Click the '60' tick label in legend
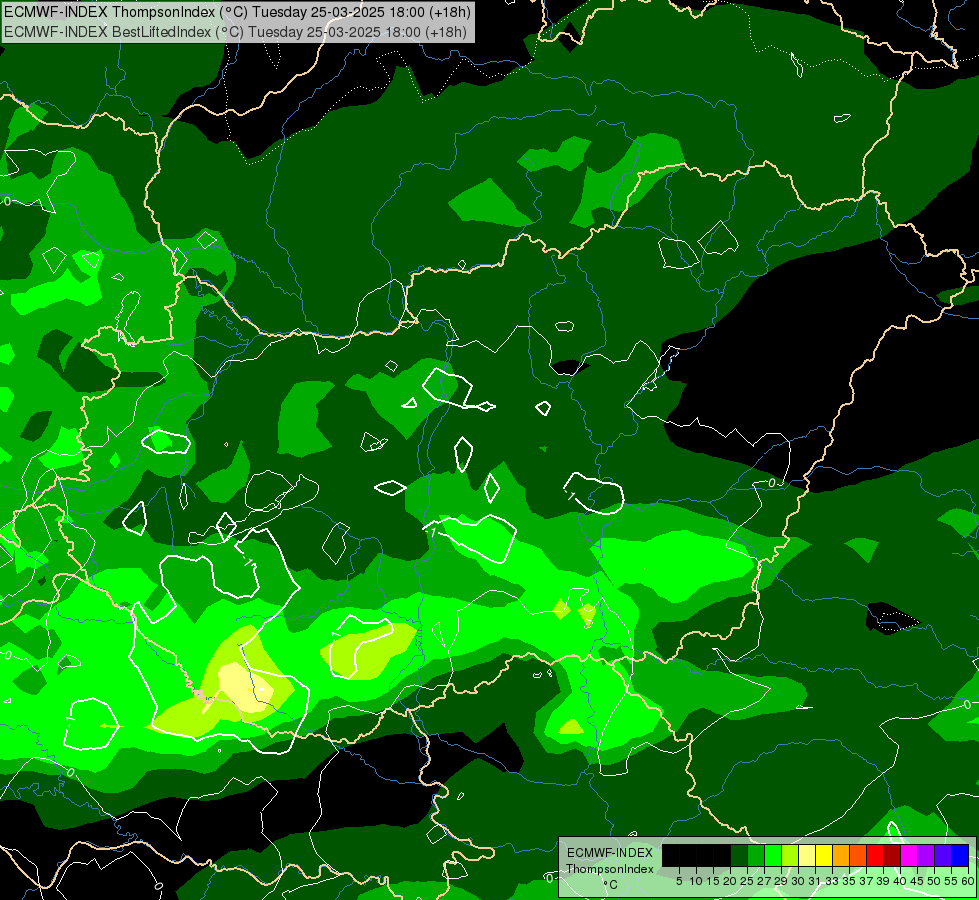The image size is (979, 900). click(x=968, y=881)
